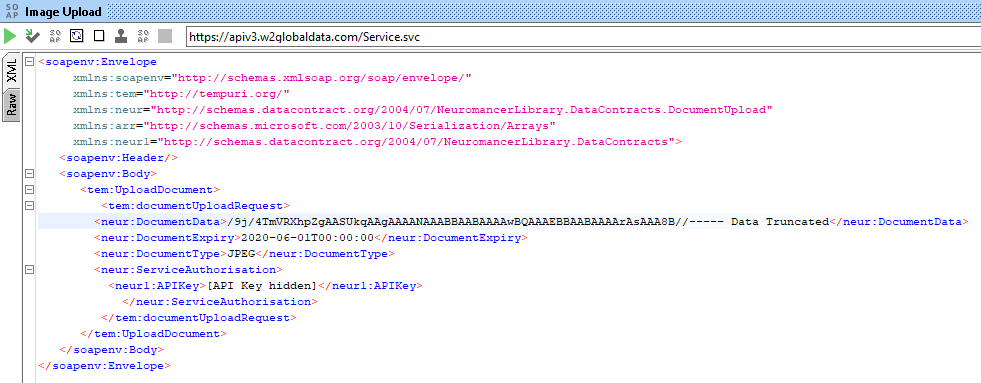The height and width of the screenshot is (383, 981).
Task: Switch to the XML editor tab
Action: (11, 71)
